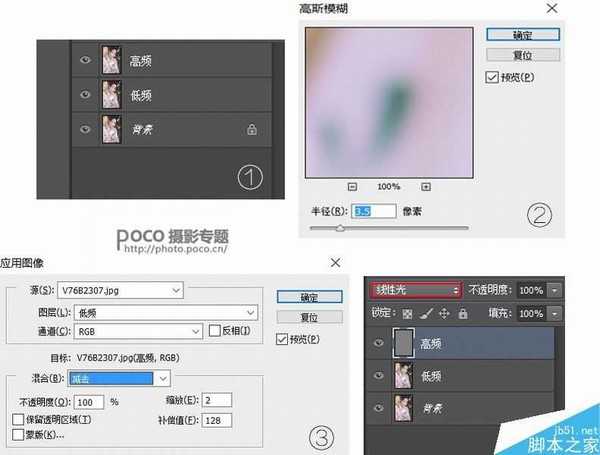Zoom out the Gaussian blur preview
Screen dimensions: 600x455
(x=352, y=186)
